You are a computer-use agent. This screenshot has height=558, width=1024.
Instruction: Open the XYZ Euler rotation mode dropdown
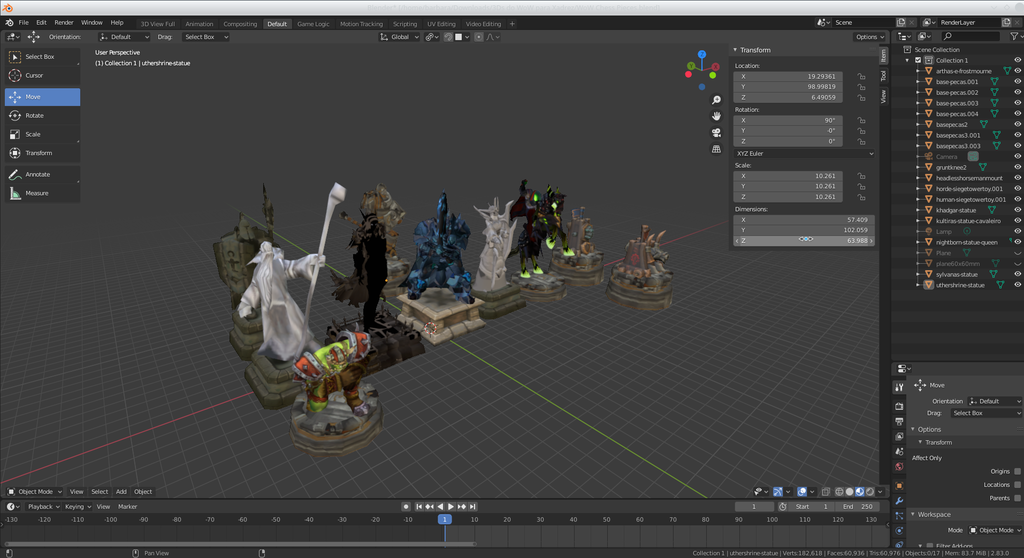click(x=804, y=154)
